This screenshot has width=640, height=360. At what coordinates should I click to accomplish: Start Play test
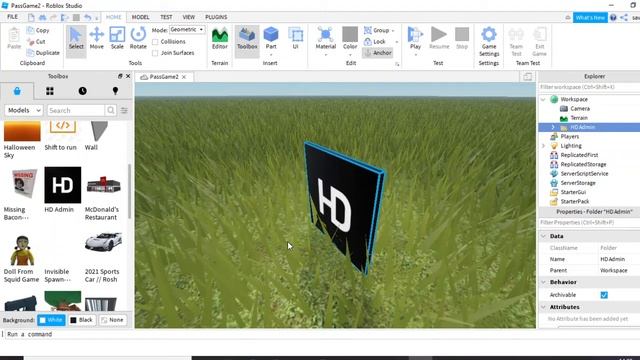tap(416, 38)
